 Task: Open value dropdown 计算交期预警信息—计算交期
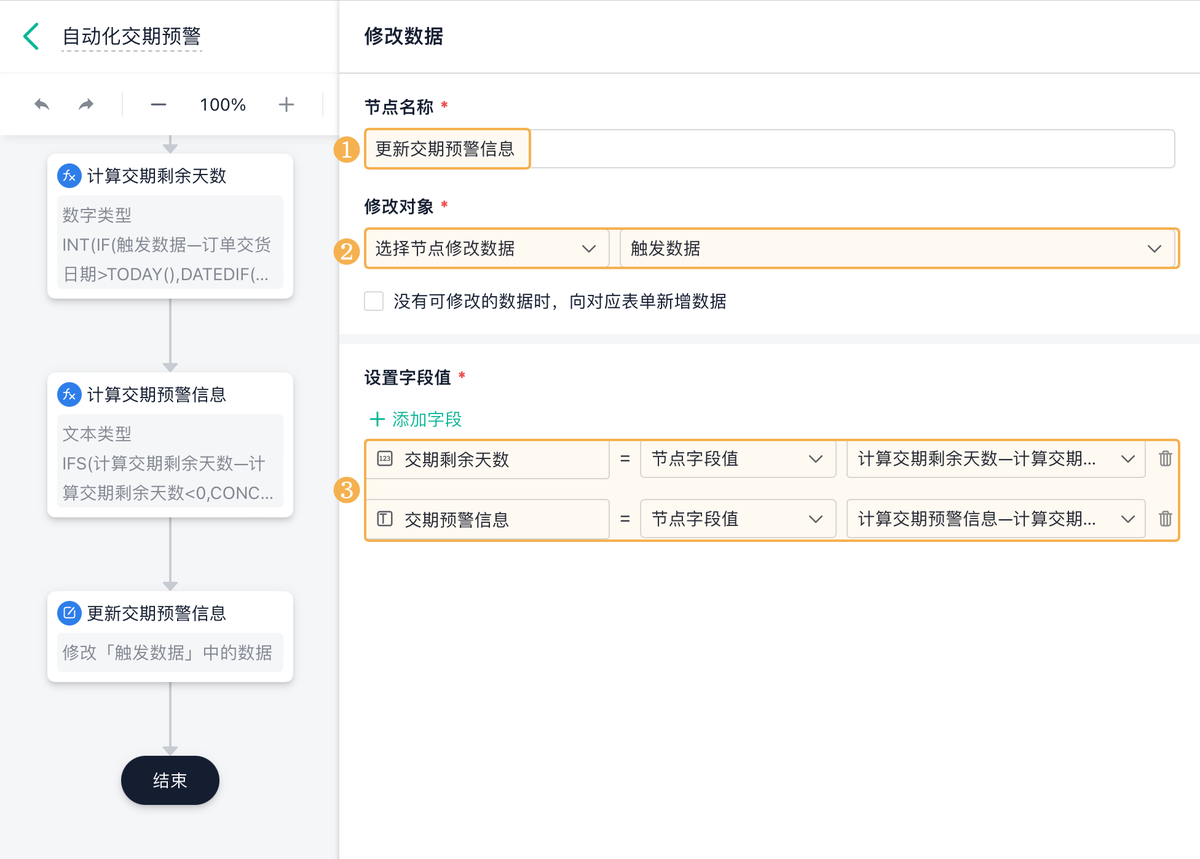click(995, 519)
